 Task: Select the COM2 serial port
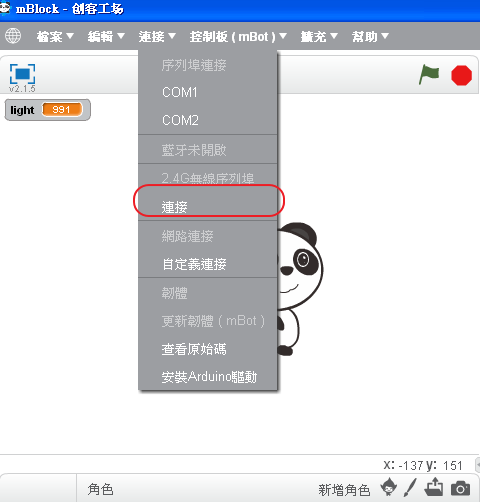pyautogui.click(x=208, y=120)
